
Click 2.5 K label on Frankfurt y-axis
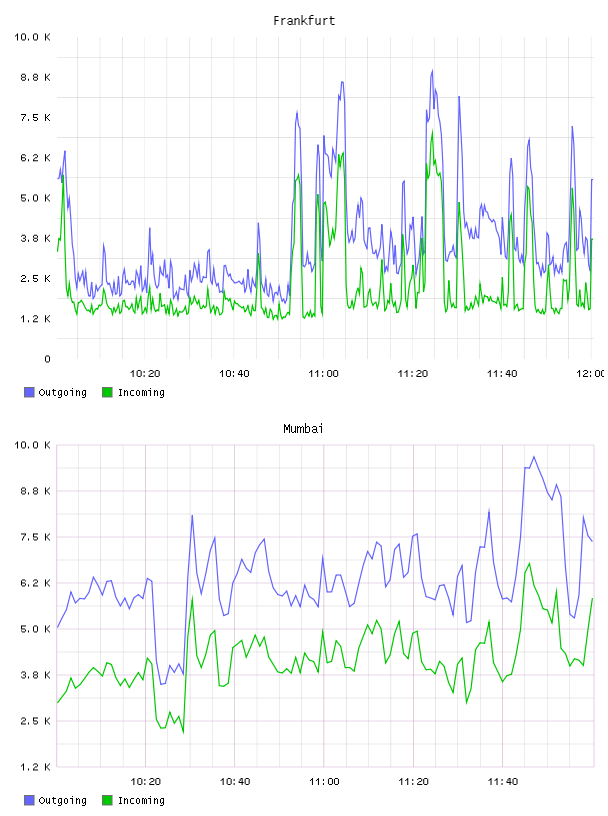35,278
